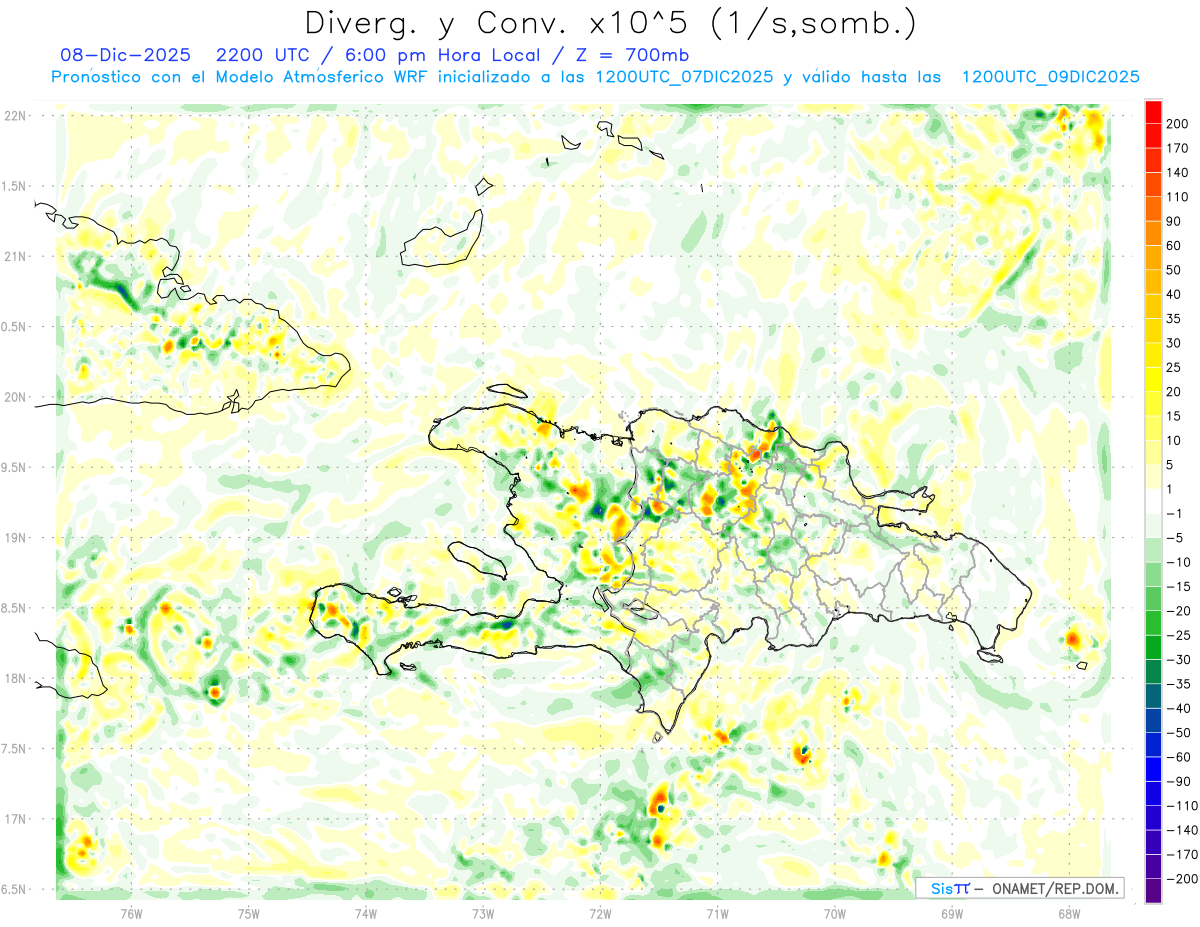Click the color bar value '-35'
Screen dimensions: 1200x927
tap(1180, 684)
